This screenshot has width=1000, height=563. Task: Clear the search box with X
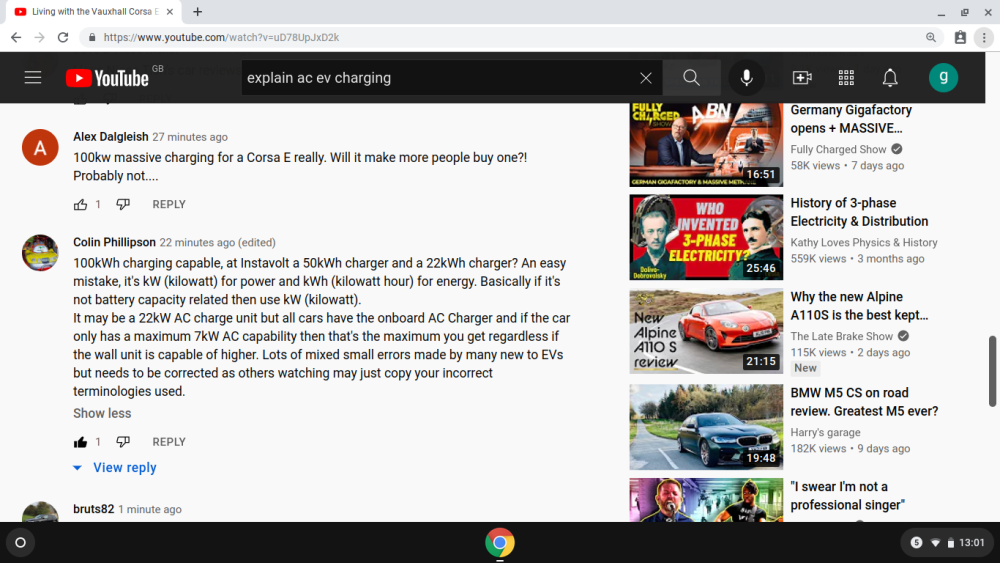click(x=645, y=78)
